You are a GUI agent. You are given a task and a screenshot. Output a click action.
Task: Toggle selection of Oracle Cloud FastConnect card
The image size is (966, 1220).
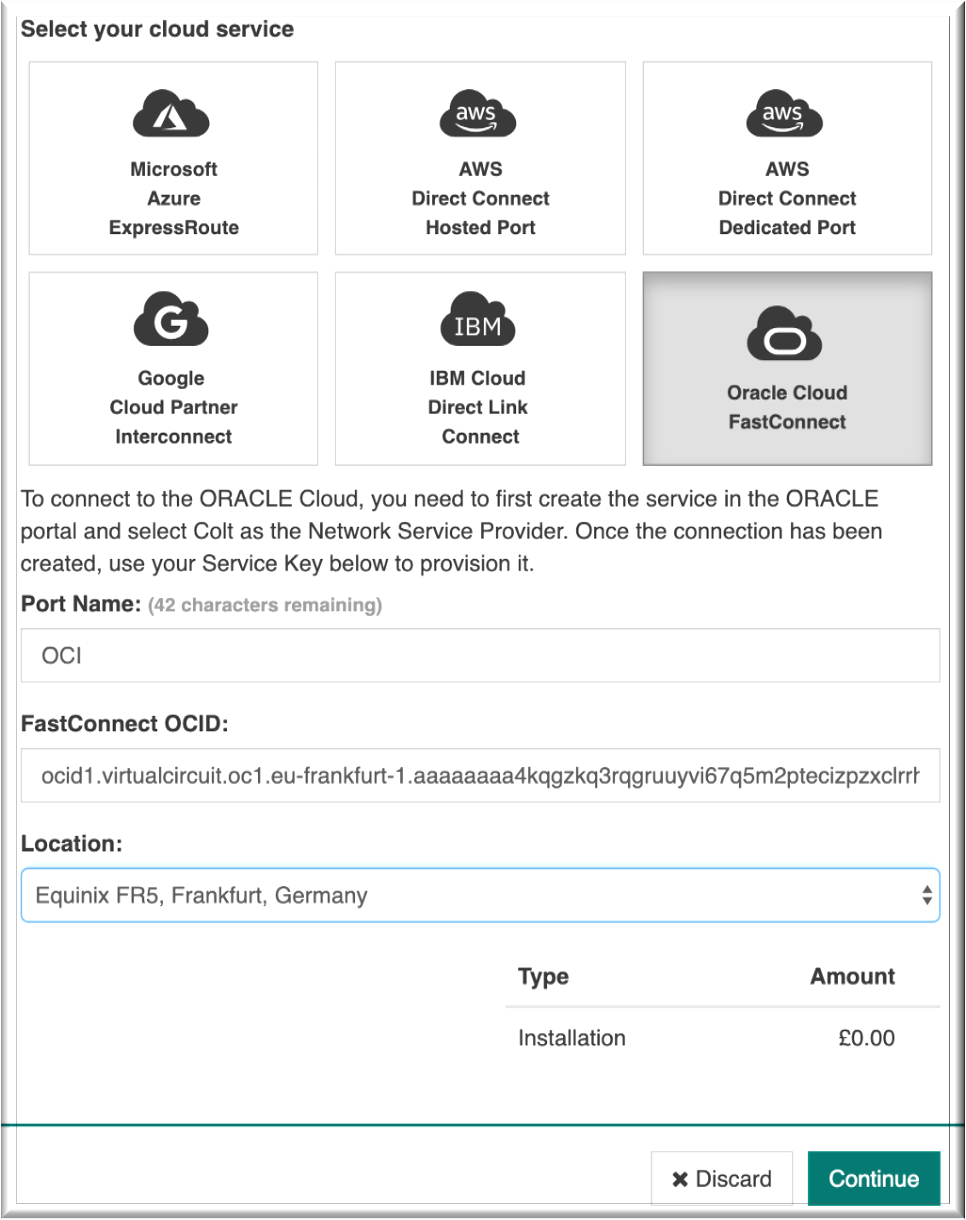(786, 367)
